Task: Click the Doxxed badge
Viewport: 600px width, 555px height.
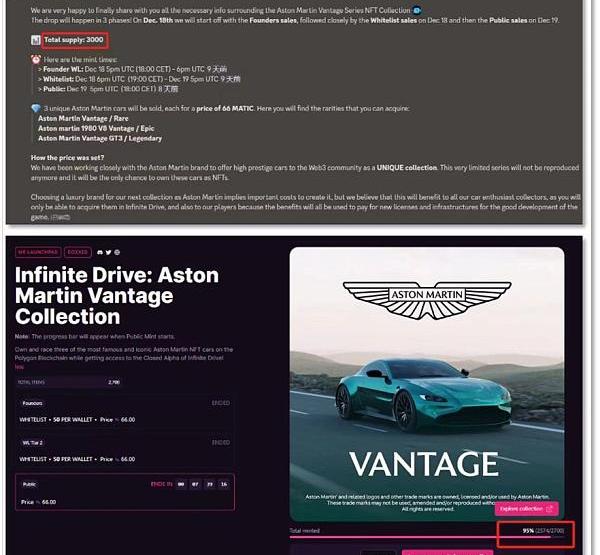Action: pyautogui.click(x=78, y=252)
